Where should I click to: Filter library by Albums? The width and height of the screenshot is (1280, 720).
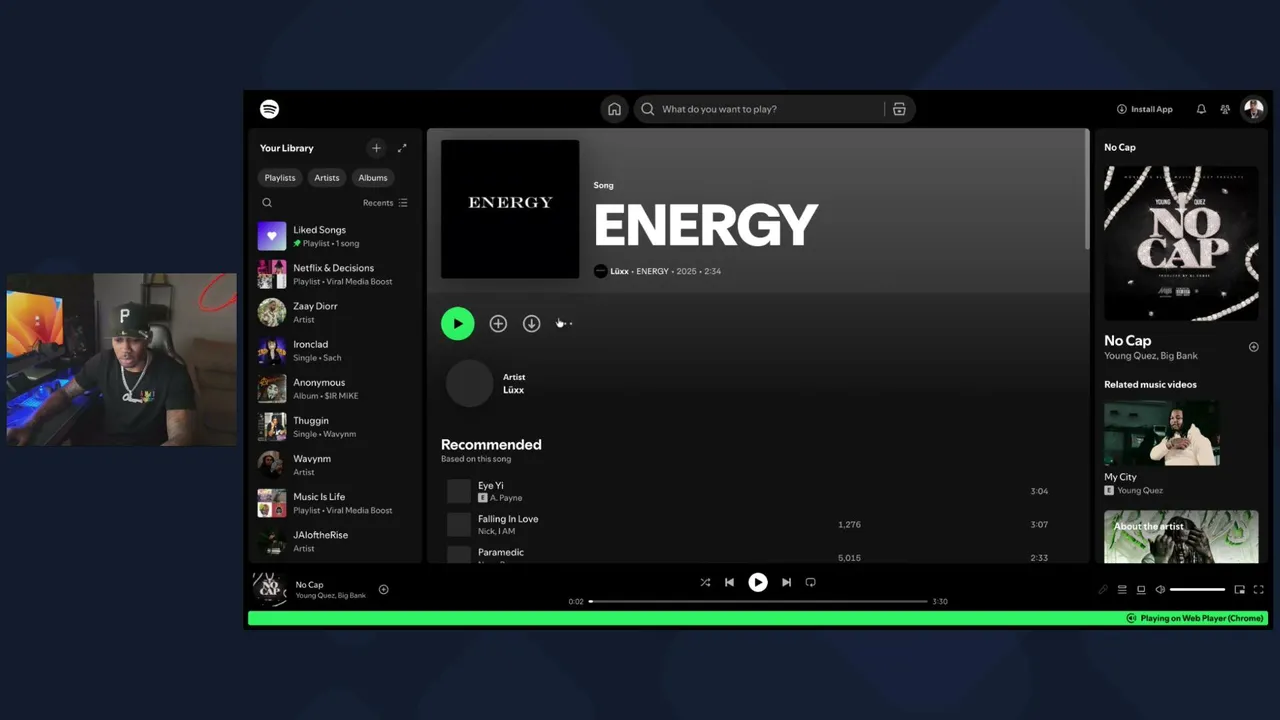(x=373, y=178)
